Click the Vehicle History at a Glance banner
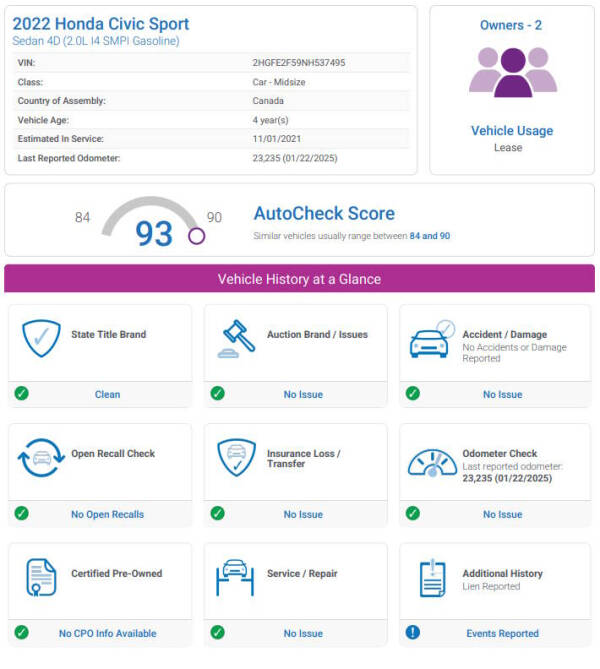 click(x=299, y=279)
